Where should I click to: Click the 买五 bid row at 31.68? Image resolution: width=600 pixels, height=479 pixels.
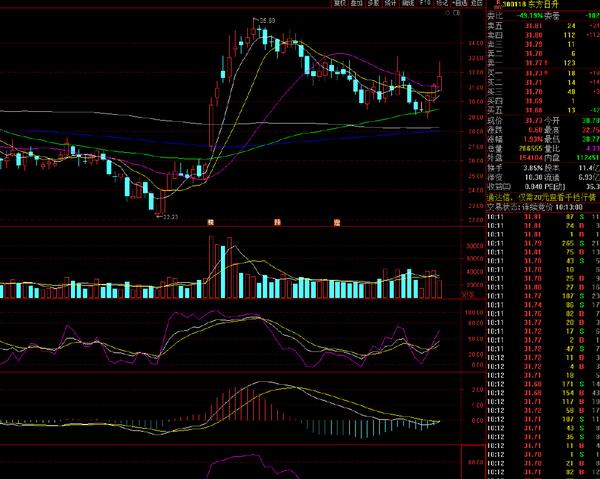coord(543,110)
